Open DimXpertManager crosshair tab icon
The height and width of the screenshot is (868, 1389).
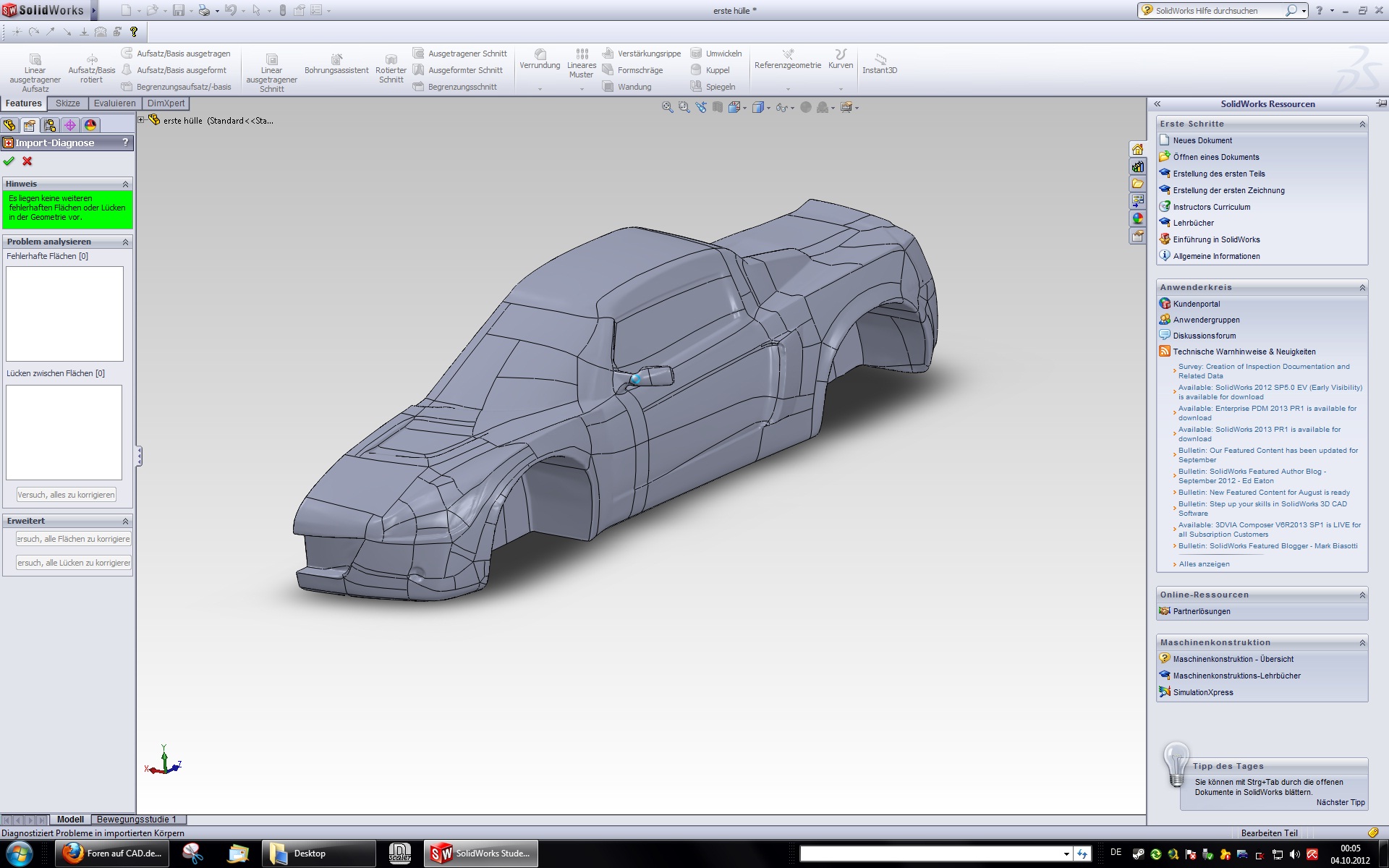[70, 125]
